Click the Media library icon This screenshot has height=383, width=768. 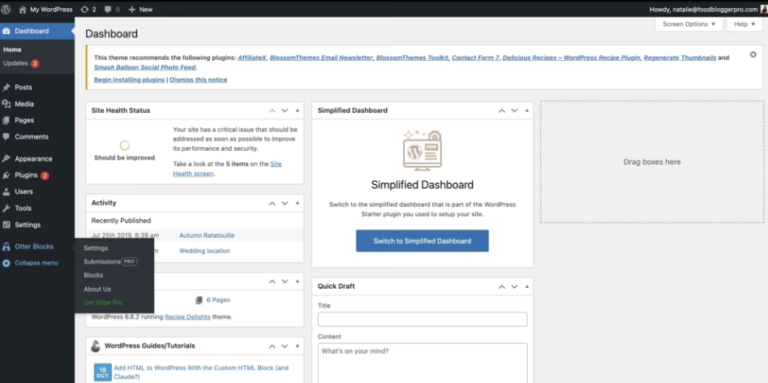tap(6, 104)
